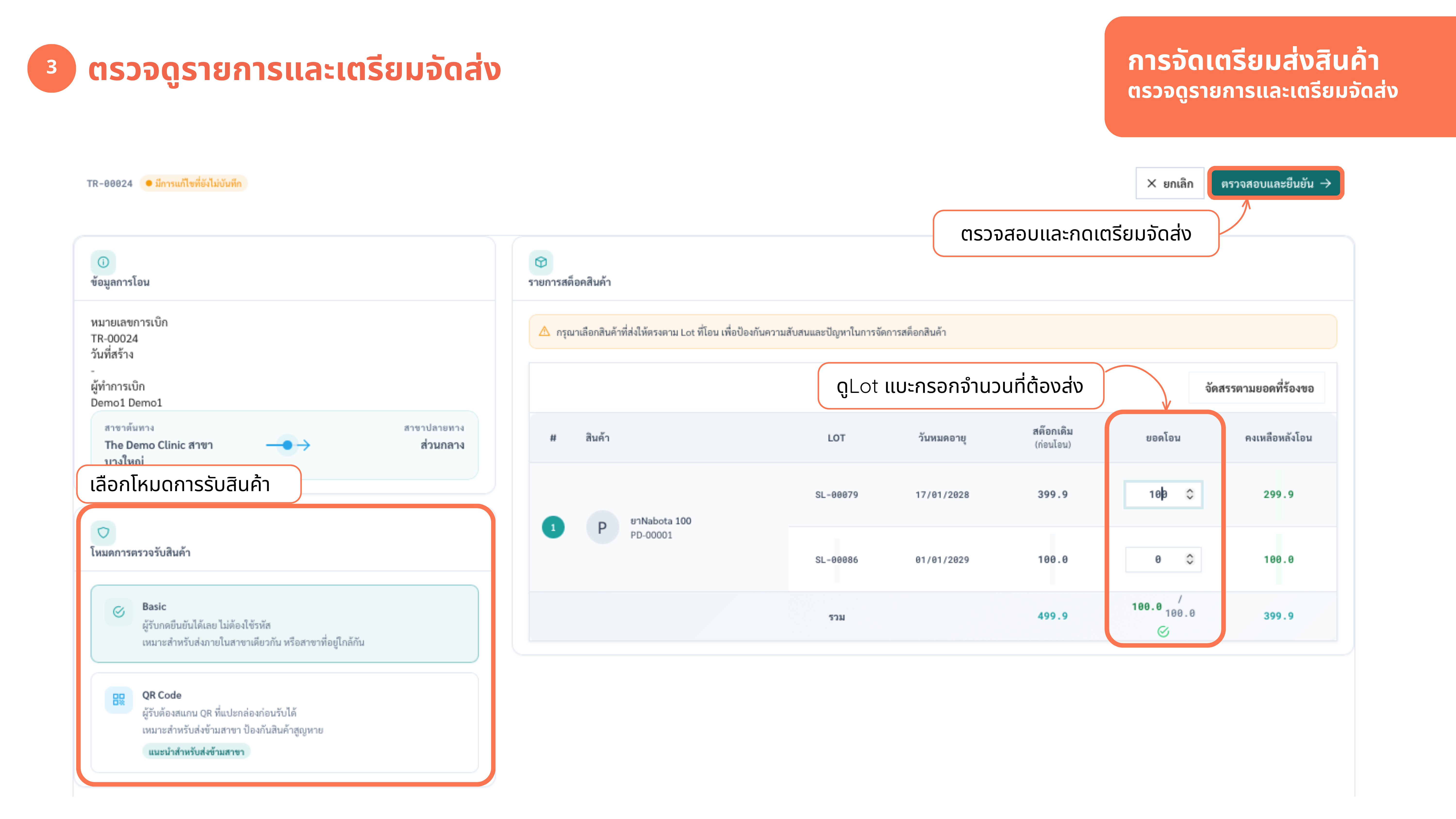Click the number stepper arrows for lot SL-00079
1456x819 pixels.
(x=1190, y=495)
